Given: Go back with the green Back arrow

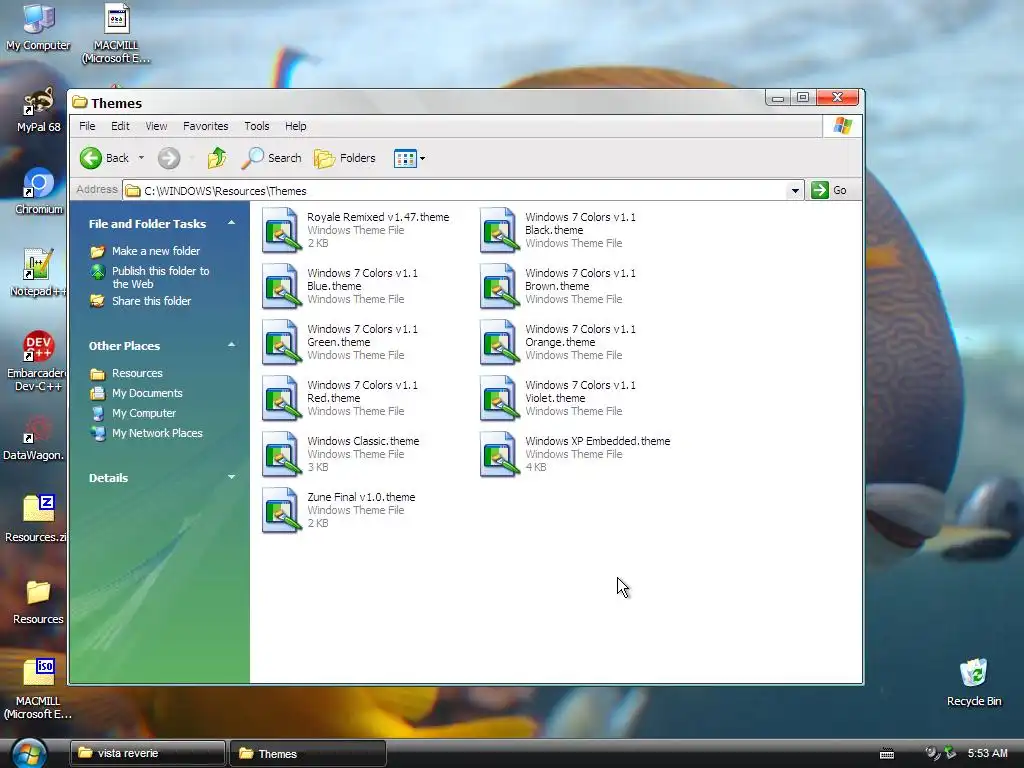Looking at the screenshot, I should [x=104, y=158].
